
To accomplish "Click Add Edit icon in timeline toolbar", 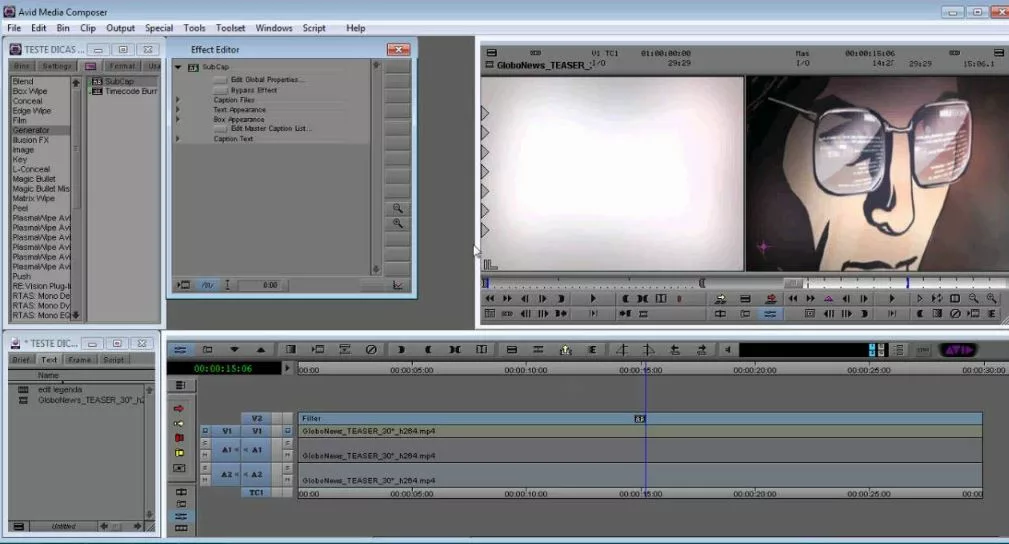I will (481, 350).
